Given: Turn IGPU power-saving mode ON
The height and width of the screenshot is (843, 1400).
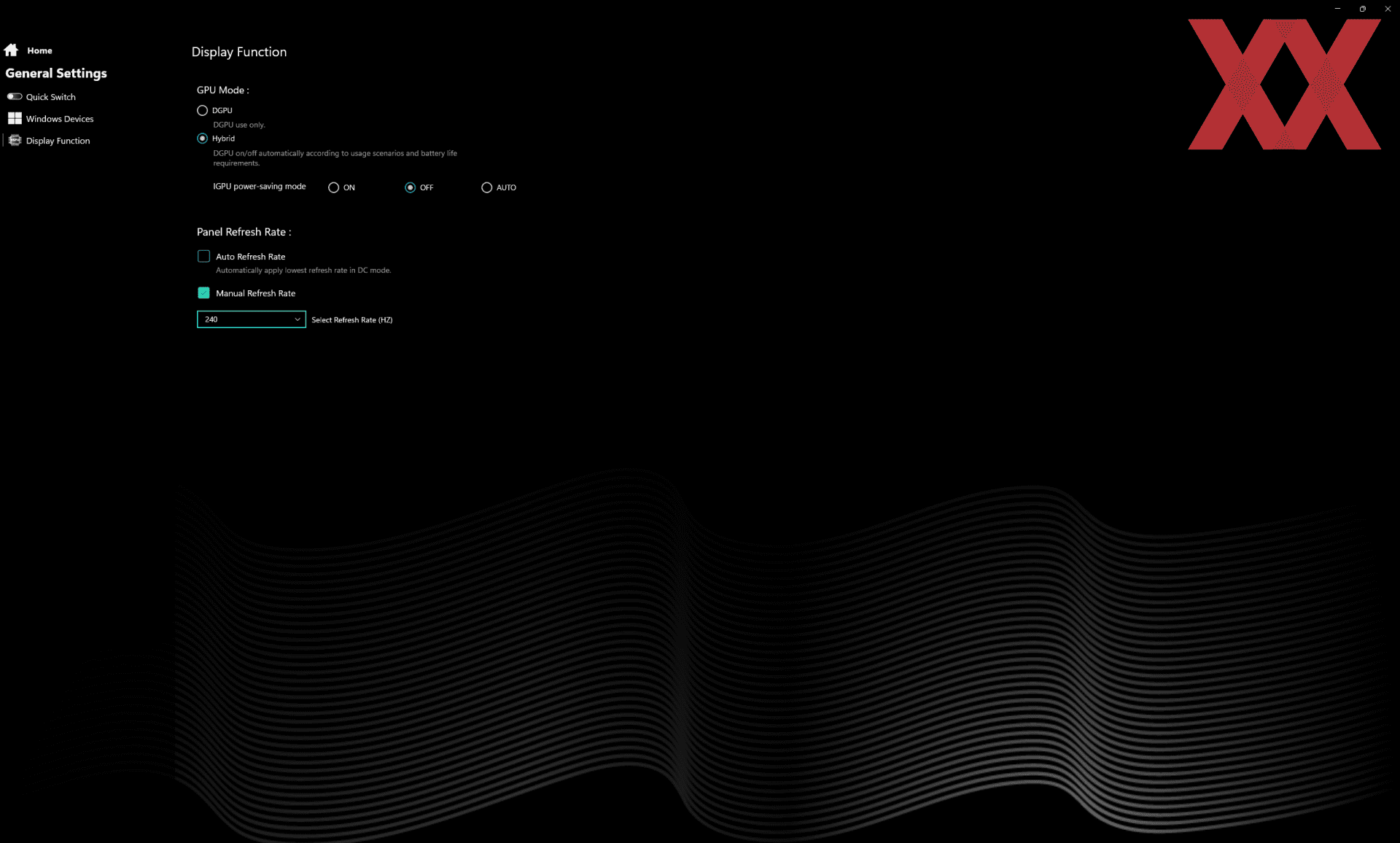Looking at the screenshot, I should (333, 187).
